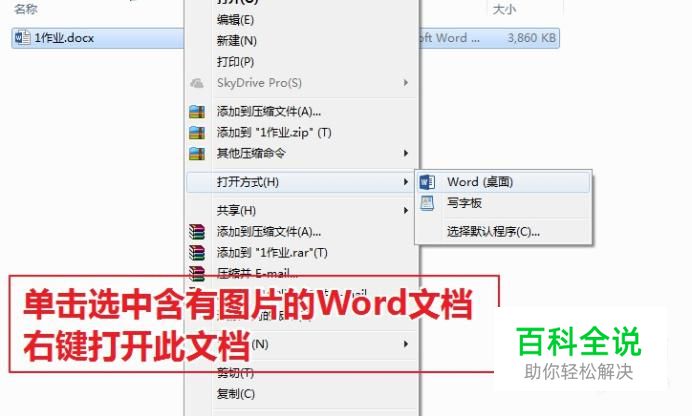Expand the SkyDrive Pro submenu arrow
692x416 pixels.
405,83
